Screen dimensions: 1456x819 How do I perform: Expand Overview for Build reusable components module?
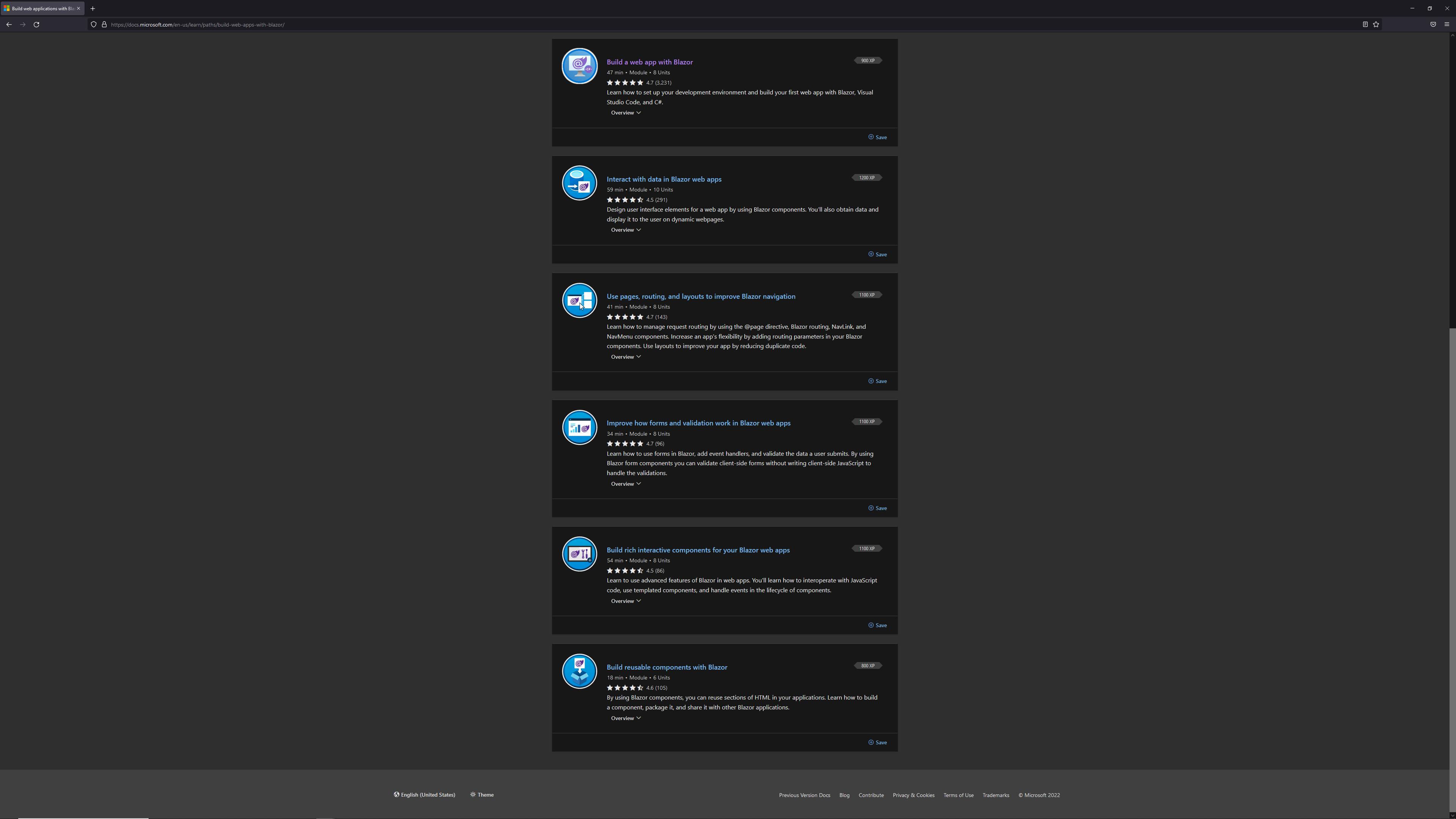point(626,718)
